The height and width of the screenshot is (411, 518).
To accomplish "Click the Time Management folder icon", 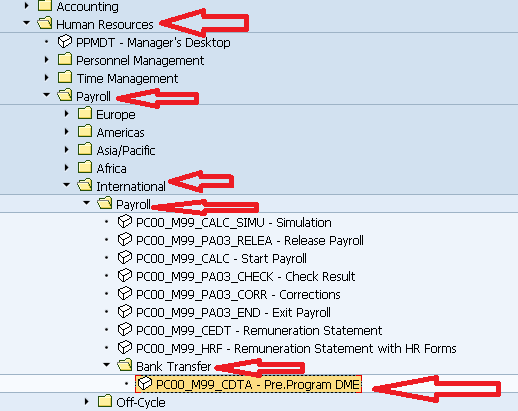I will click(65, 77).
